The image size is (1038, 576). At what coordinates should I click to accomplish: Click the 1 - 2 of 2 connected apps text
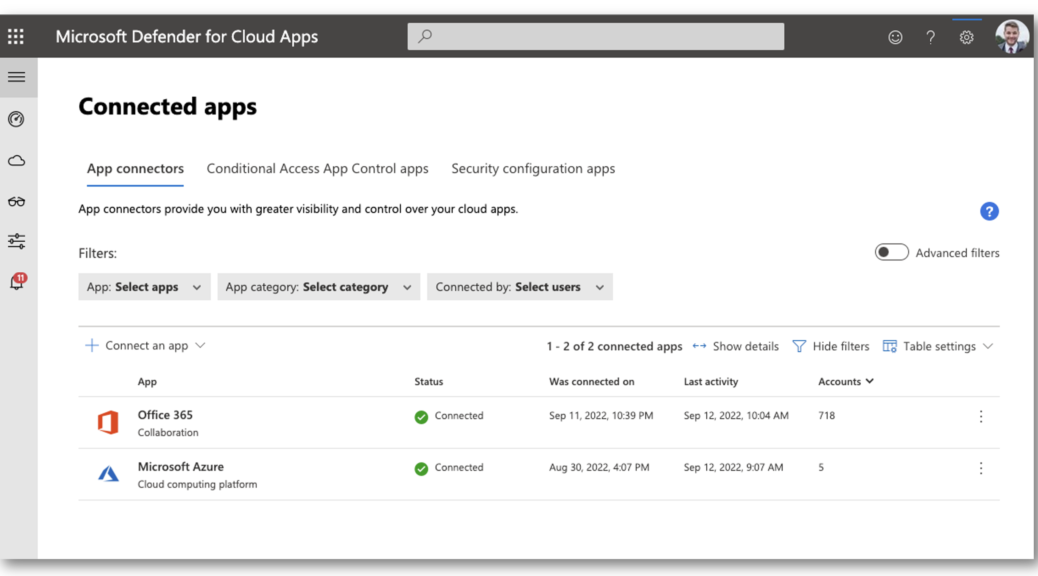coord(614,346)
